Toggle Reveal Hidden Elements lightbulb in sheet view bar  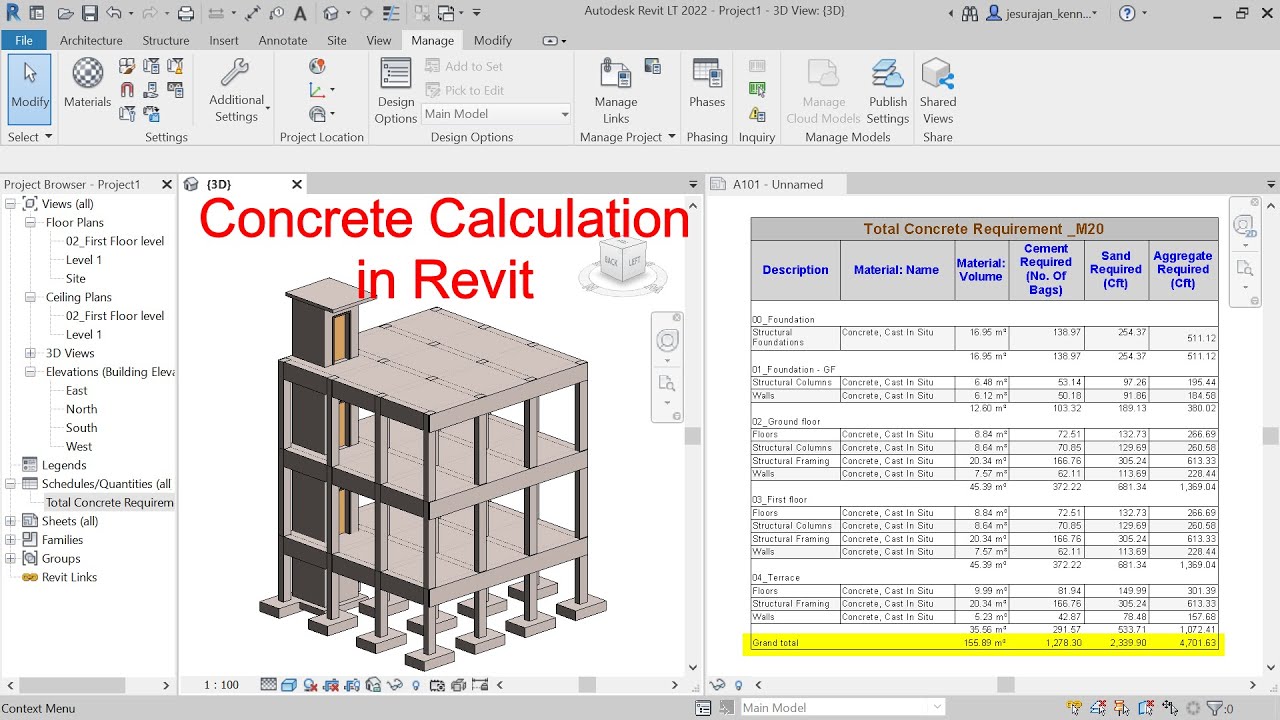coord(738,685)
